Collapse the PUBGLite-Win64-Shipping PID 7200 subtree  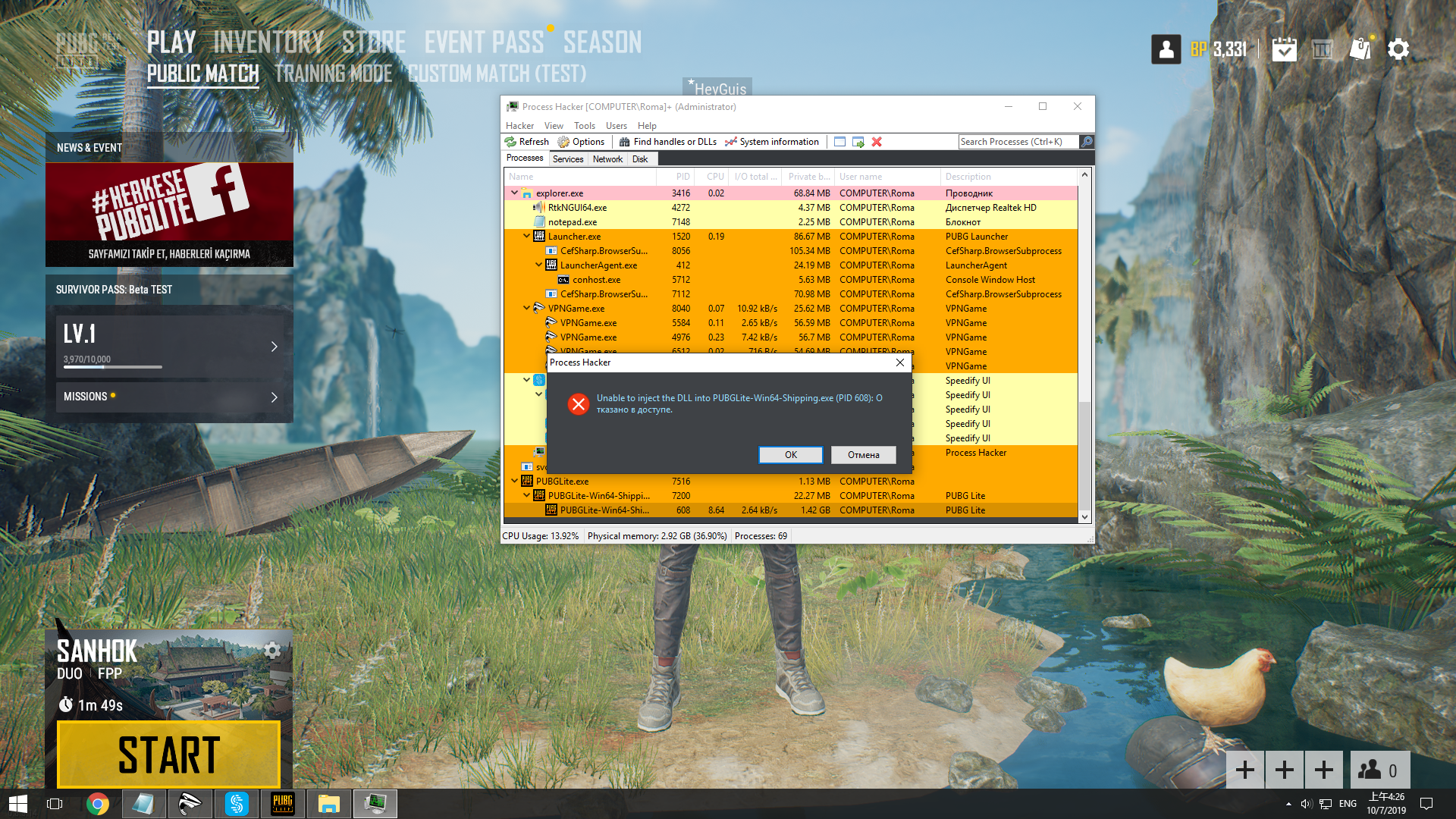pyautogui.click(x=526, y=495)
